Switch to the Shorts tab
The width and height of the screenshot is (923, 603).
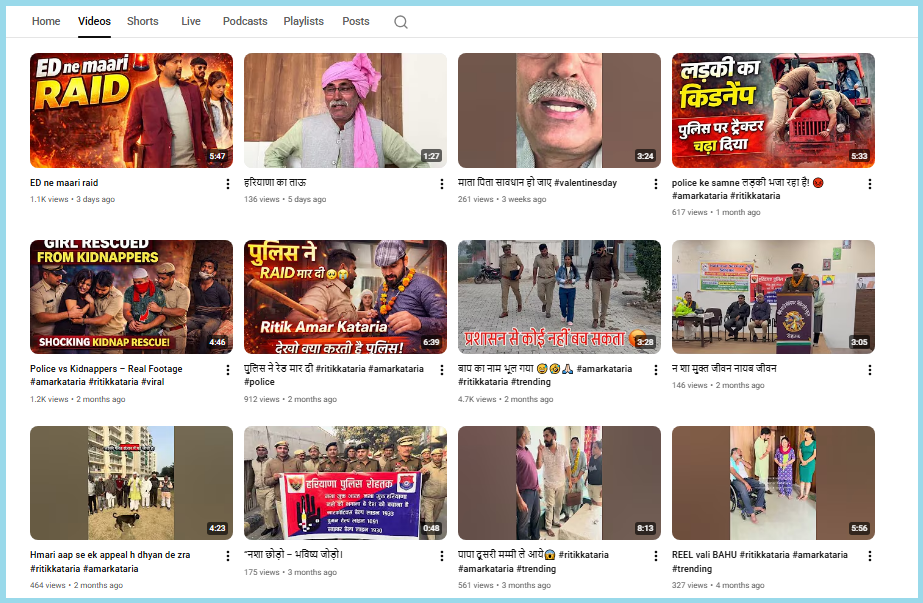coord(143,21)
